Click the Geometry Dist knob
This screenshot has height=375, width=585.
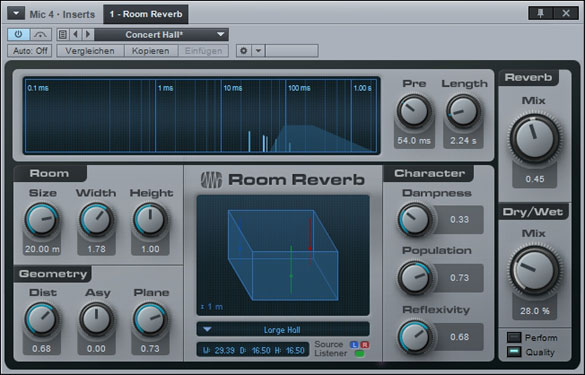pyautogui.click(x=42, y=320)
